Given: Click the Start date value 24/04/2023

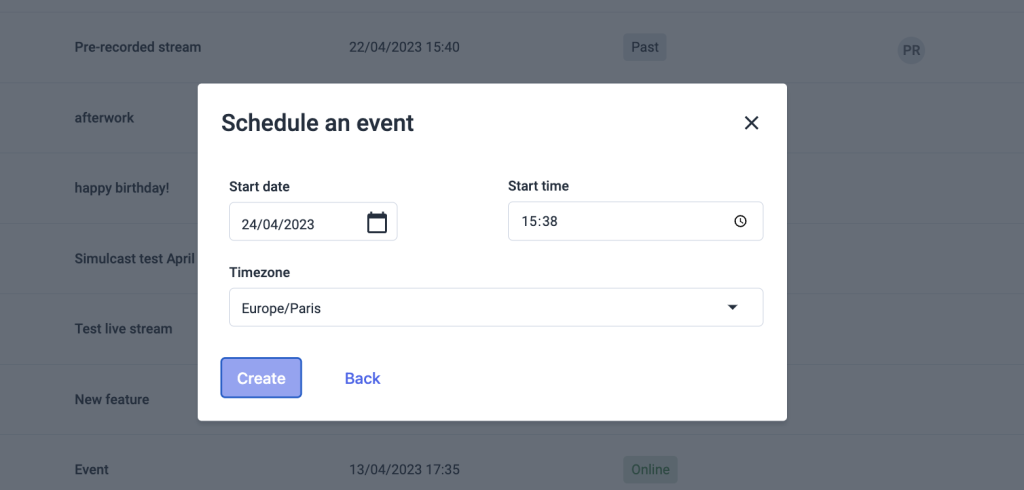Looking at the screenshot, I should pos(279,224).
